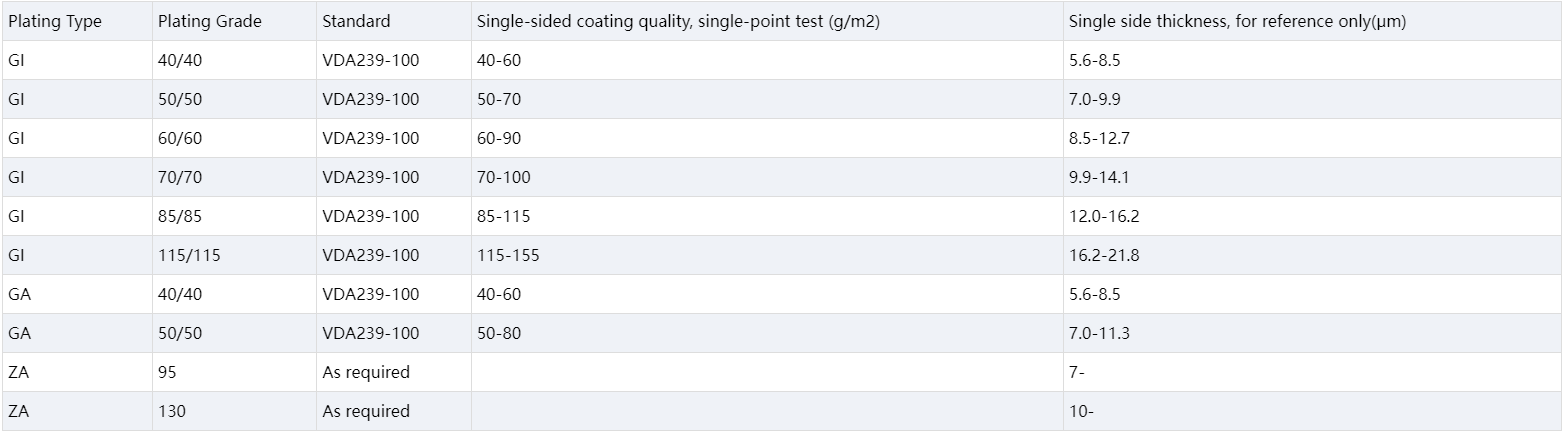Click the Plating Grade column header
This screenshot has height=435, width=1565.
tap(210, 21)
